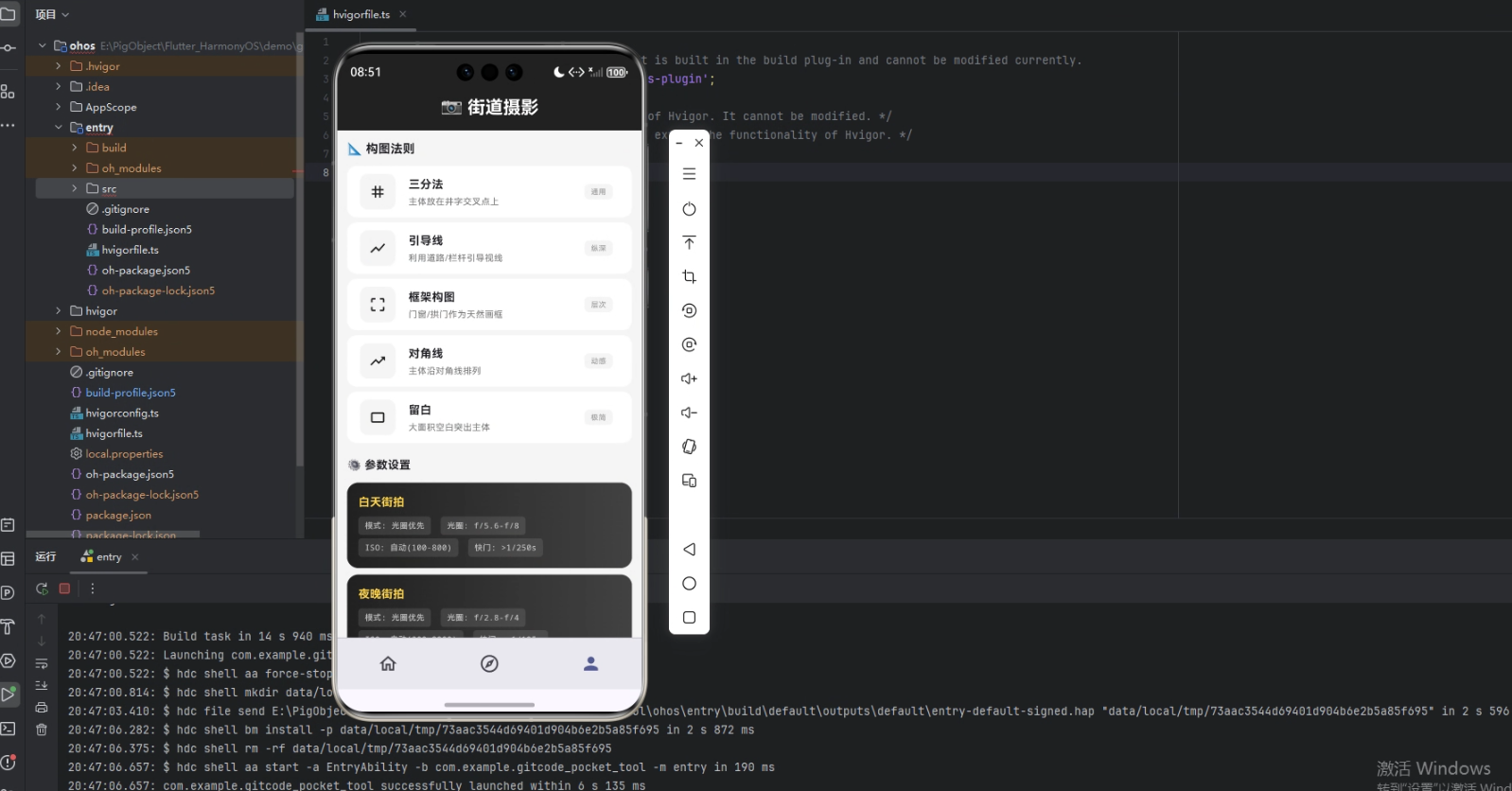Tap the emulator back triangle button
The height and width of the screenshot is (791, 1512).
click(689, 550)
